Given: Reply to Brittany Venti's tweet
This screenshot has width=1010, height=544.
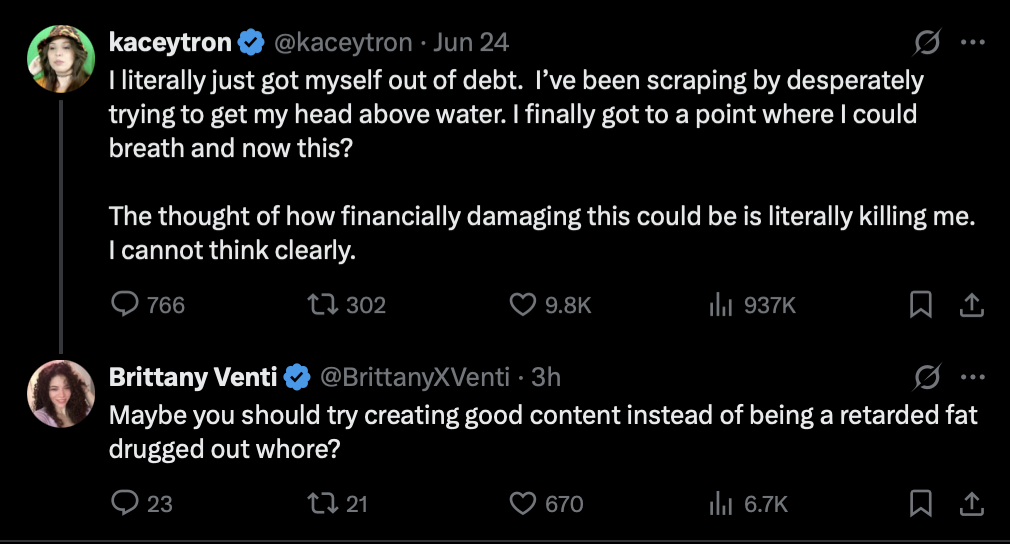Looking at the screenshot, I should (142, 503).
